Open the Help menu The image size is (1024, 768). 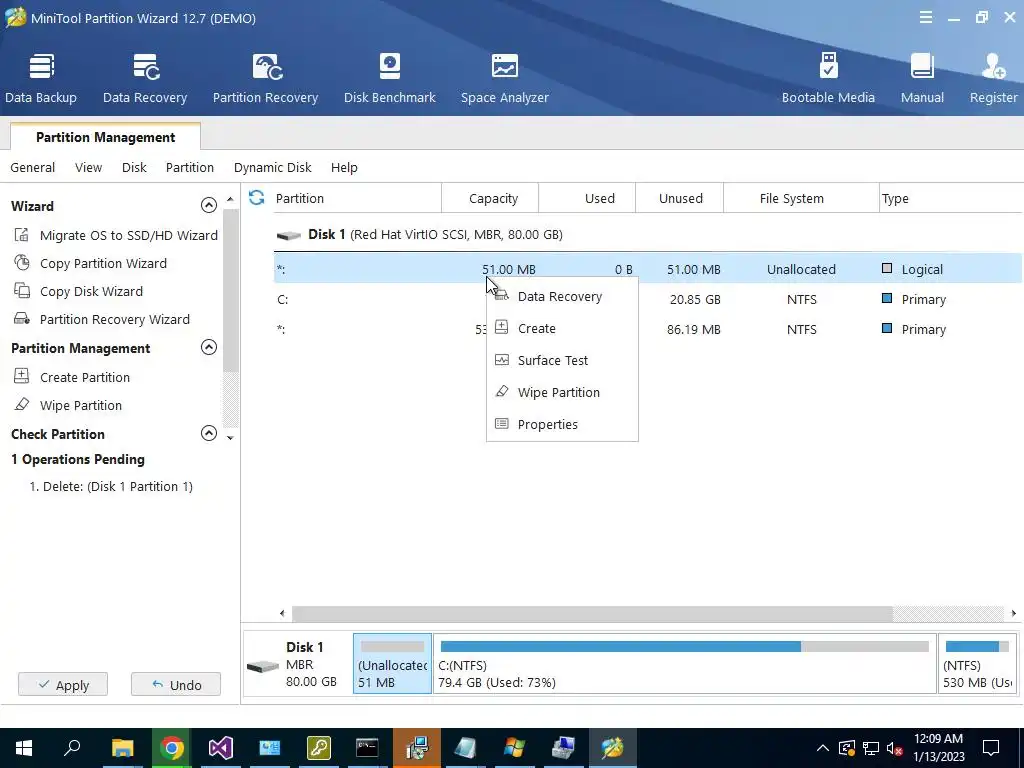tap(344, 167)
